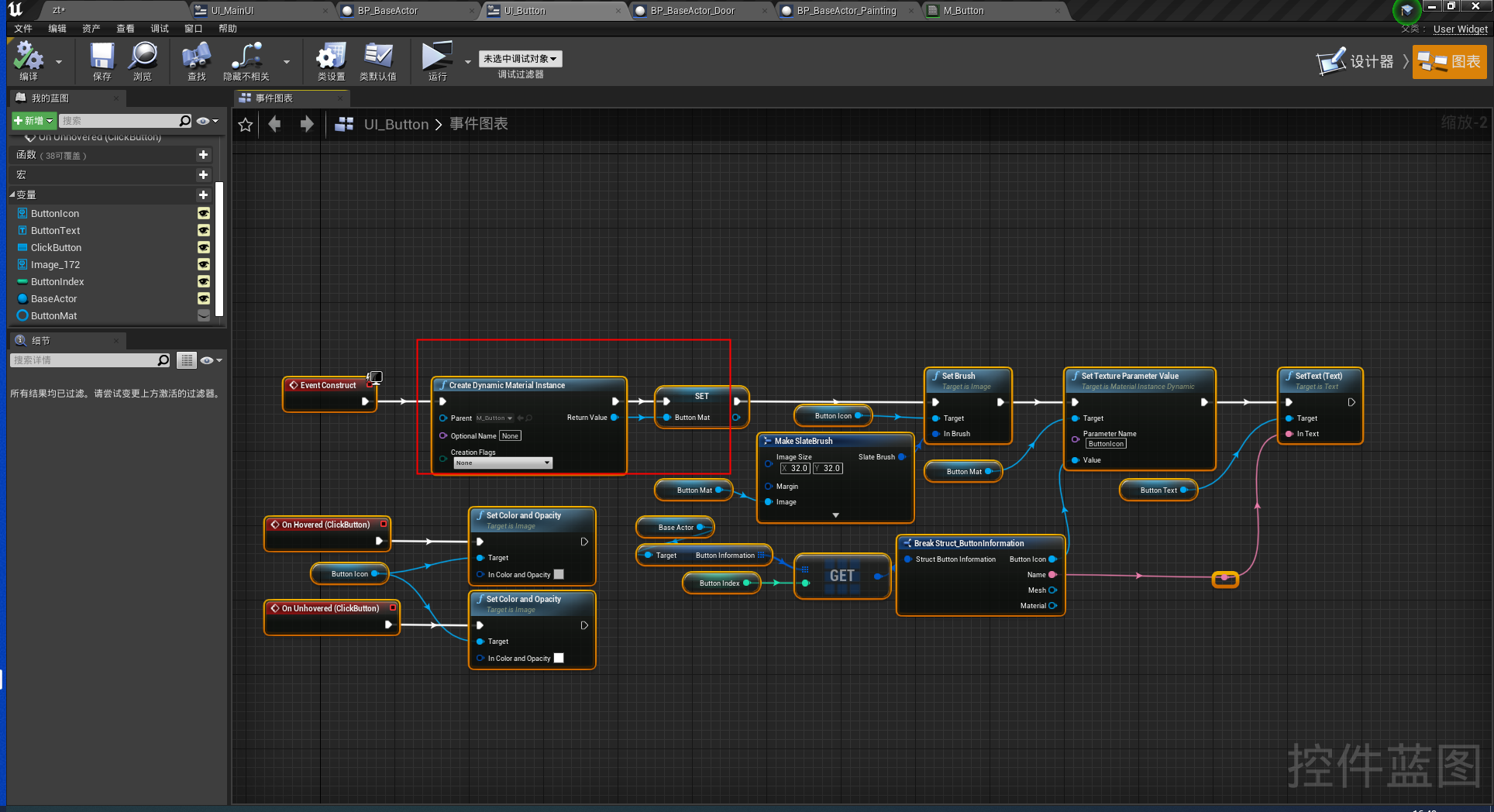Add a new variable with 变量 plus icon
Image resolution: width=1494 pixels, height=812 pixels.
click(x=203, y=195)
